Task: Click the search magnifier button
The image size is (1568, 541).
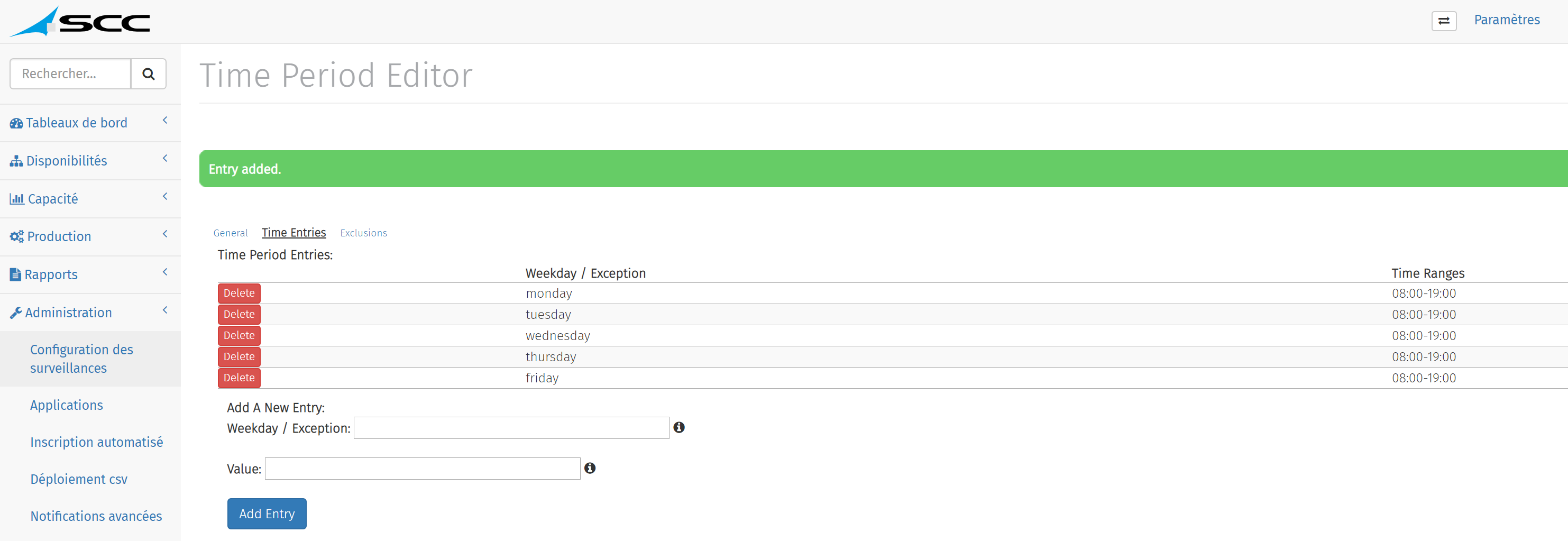Action: coord(149,74)
